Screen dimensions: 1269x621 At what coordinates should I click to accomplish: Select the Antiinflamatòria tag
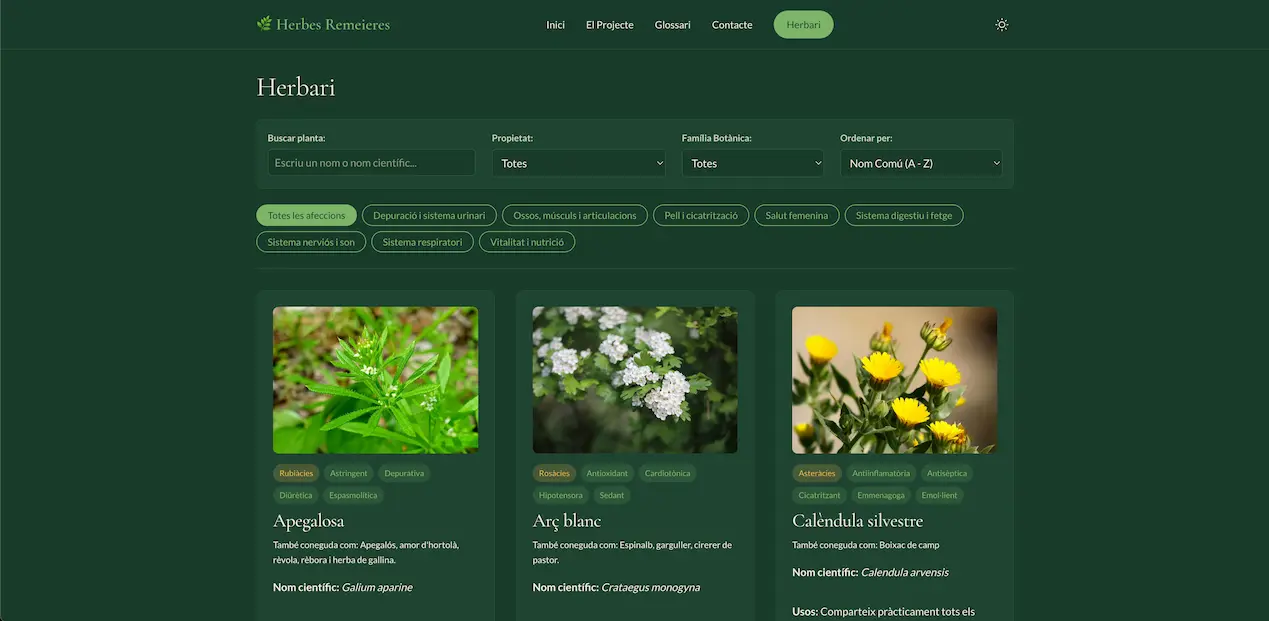point(881,473)
